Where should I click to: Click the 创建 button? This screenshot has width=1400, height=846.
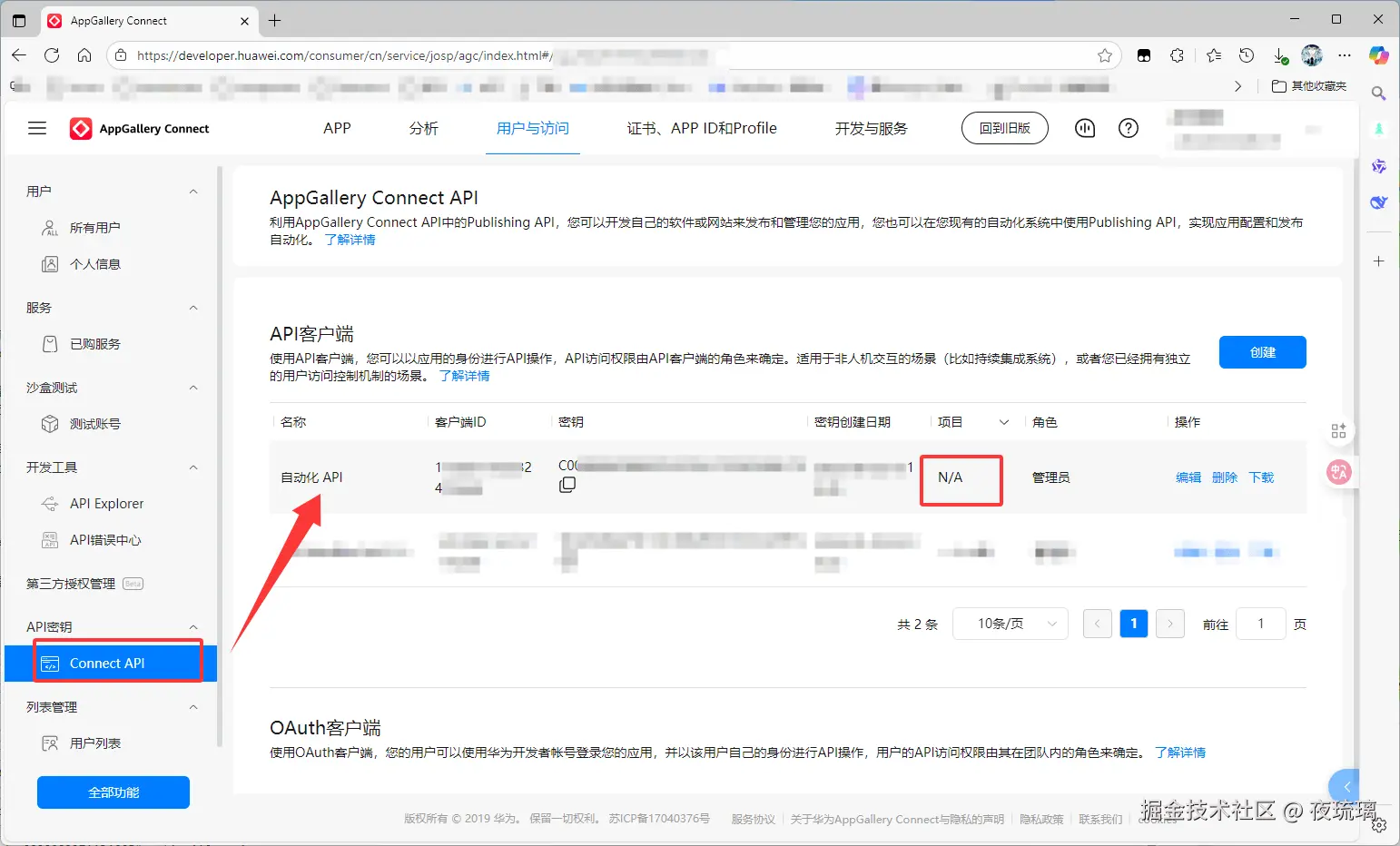[x=1262, y=352]
